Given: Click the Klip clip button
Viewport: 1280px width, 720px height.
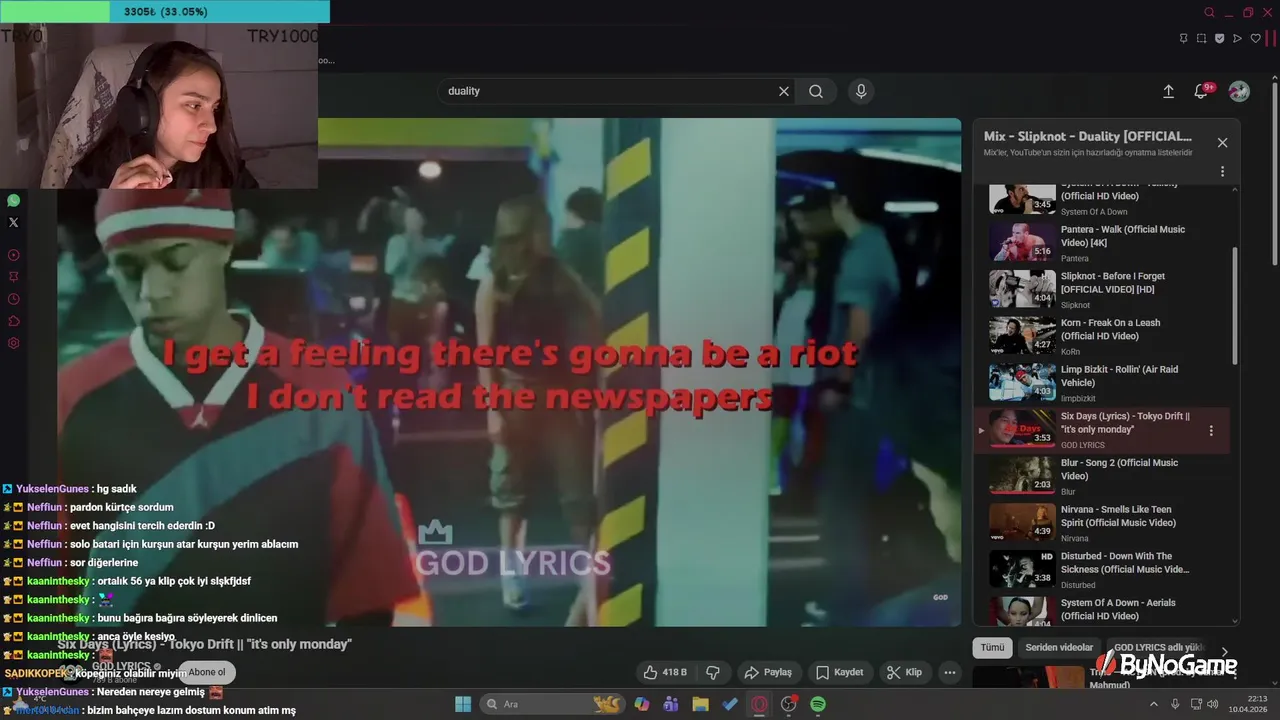Looking at the screenshot, I should (904, 672).
